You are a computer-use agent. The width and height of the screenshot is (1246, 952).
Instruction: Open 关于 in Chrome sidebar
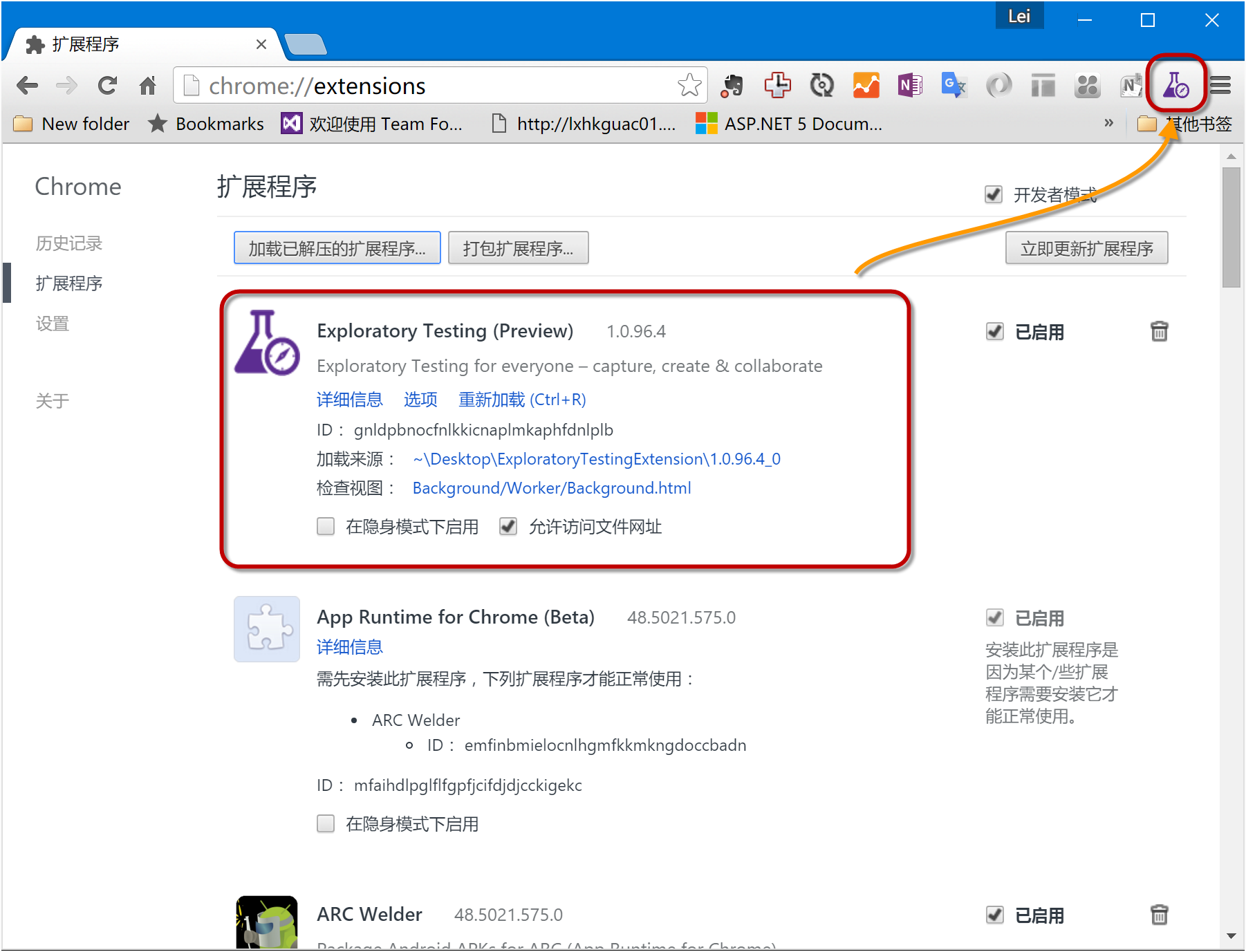[x=53, y=401]
